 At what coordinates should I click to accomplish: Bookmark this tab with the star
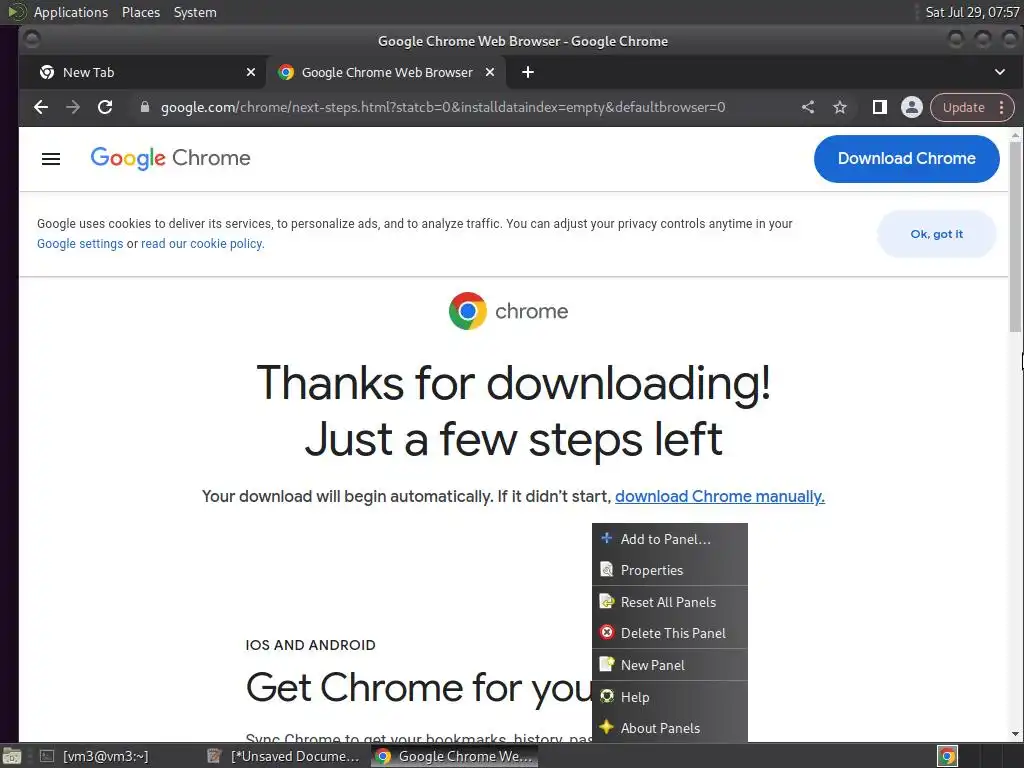(840, 107)
